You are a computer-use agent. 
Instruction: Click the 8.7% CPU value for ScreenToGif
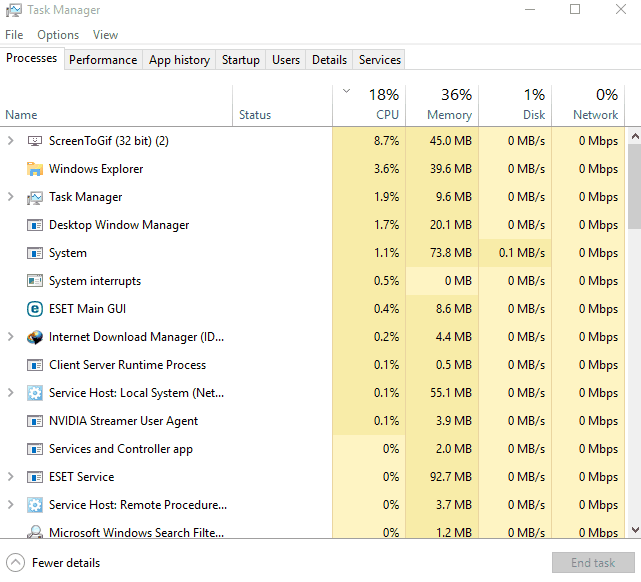coord(386,141)
